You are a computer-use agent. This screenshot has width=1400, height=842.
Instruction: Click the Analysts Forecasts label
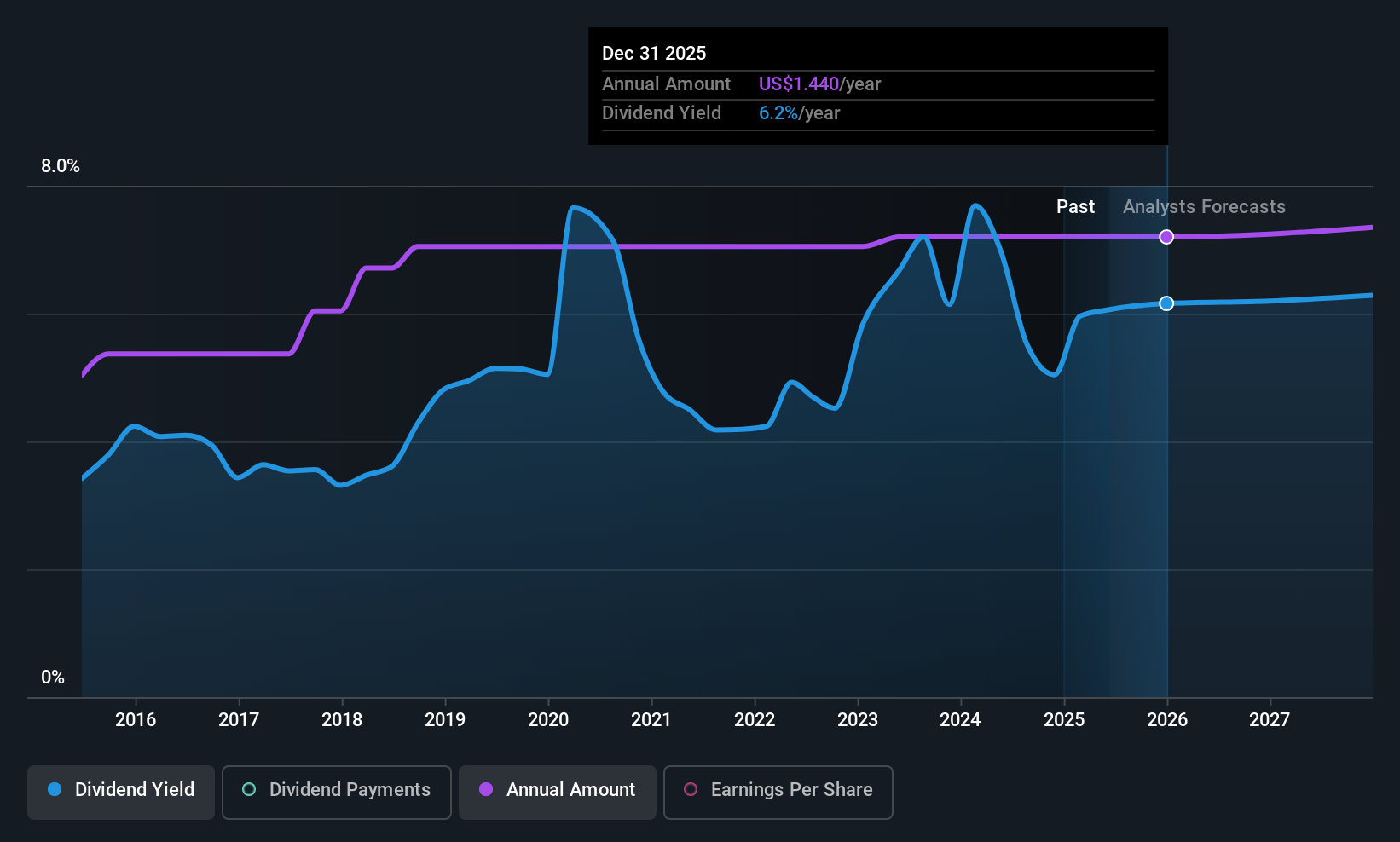[1204, 207]
